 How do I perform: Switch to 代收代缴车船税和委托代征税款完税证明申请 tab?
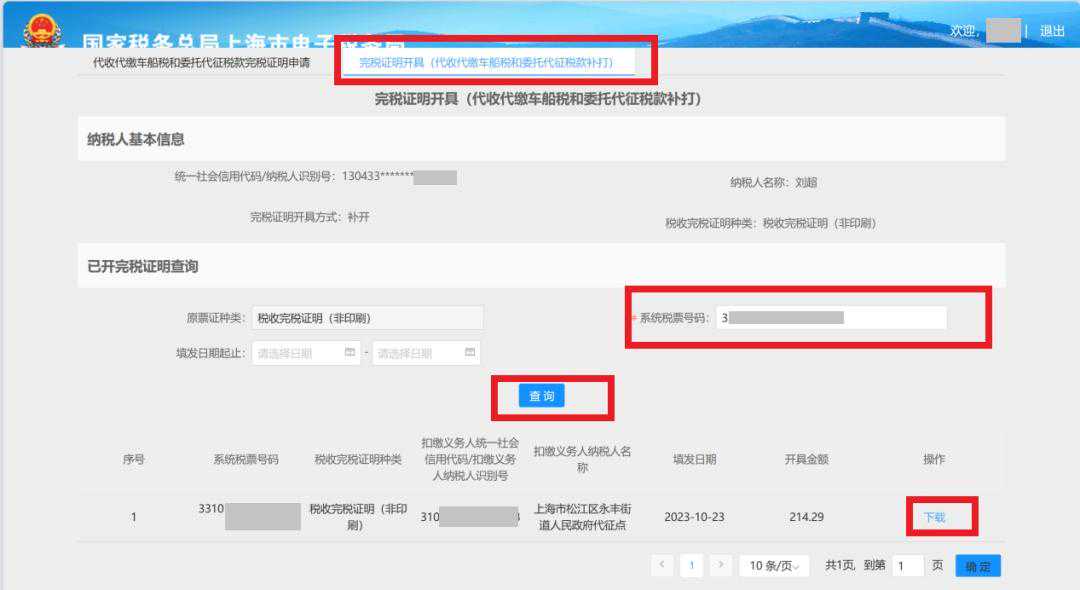tap(201, 62)
